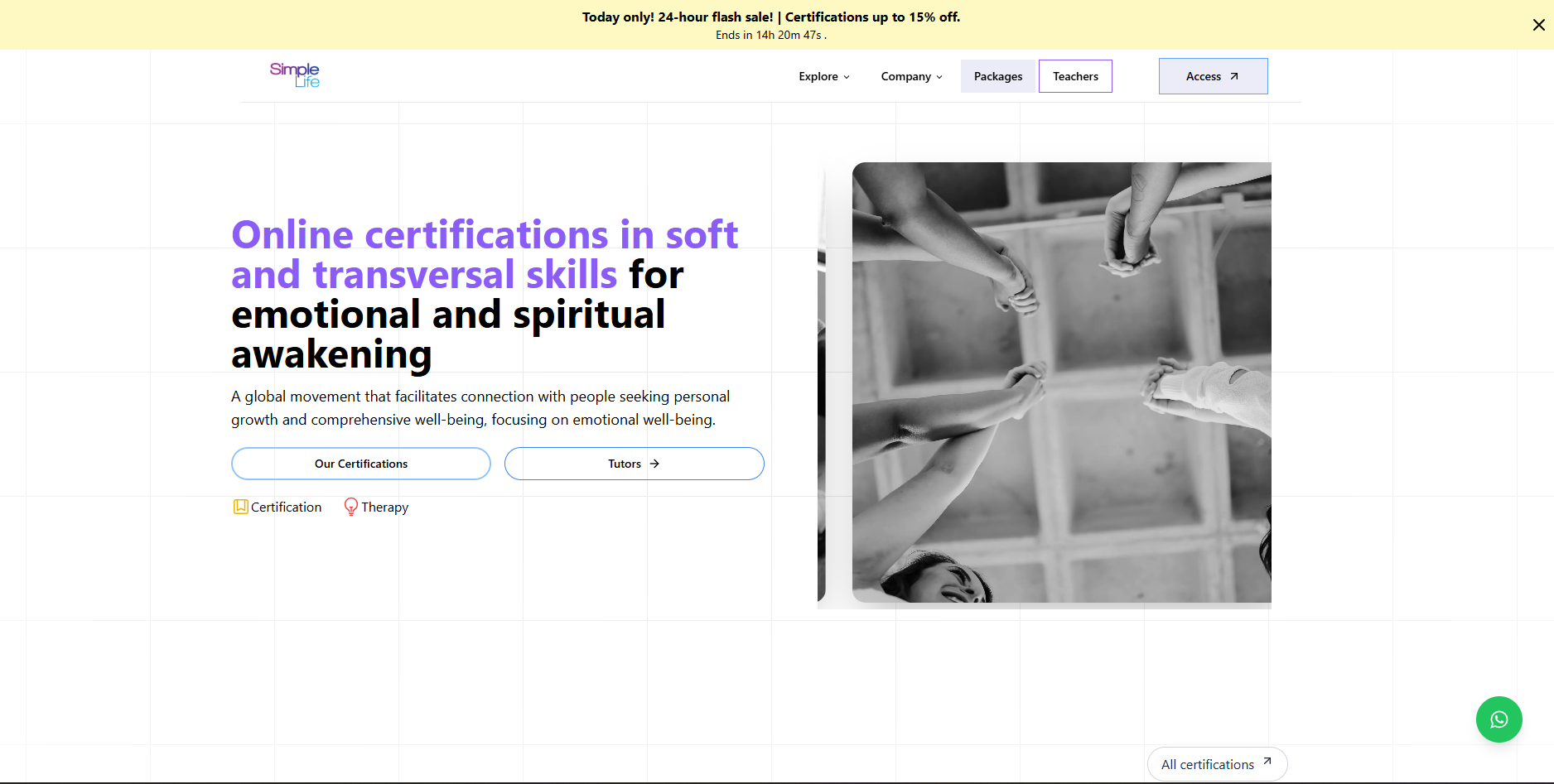This screenshot has height=784, width=1554.
Task: Click the black-and-white hero photo of joined hands
Action: pyautogui.click(x=1061, y=382)
